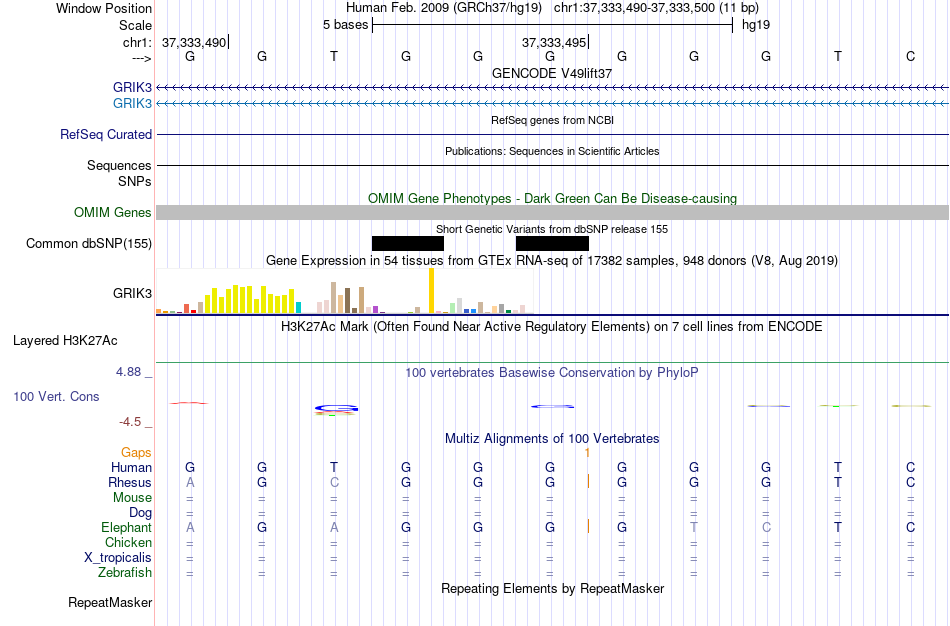Click the Scale label

click(x=135, y=25)
